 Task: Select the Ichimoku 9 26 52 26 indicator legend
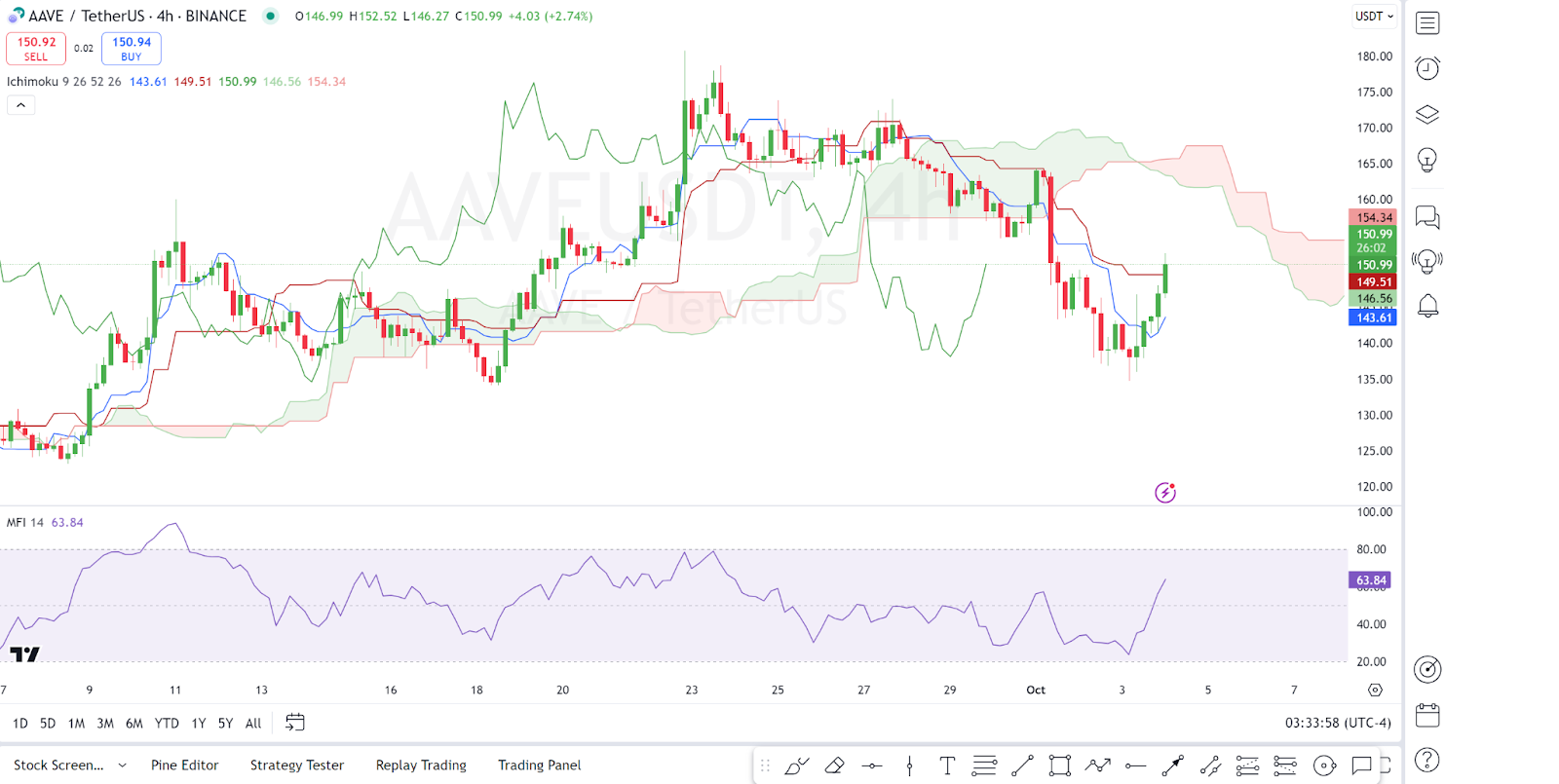pyautogui.click(x=64, y=82)
